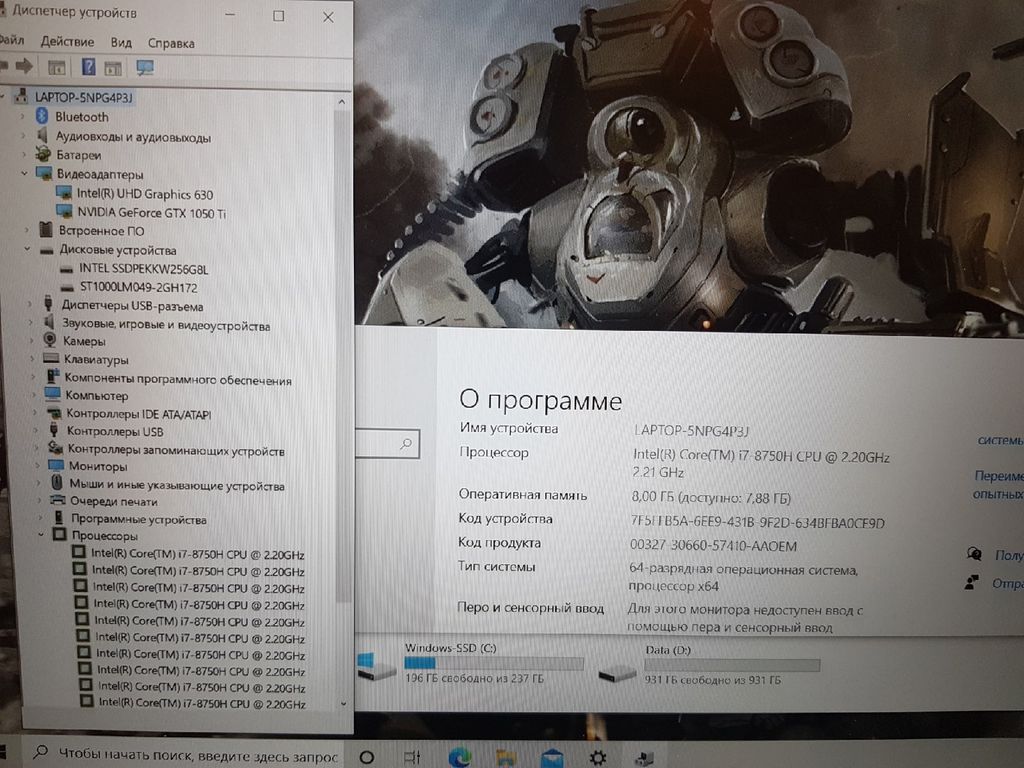Click the device ID value starting with 7F5FFB5A

tap(757, 522)
